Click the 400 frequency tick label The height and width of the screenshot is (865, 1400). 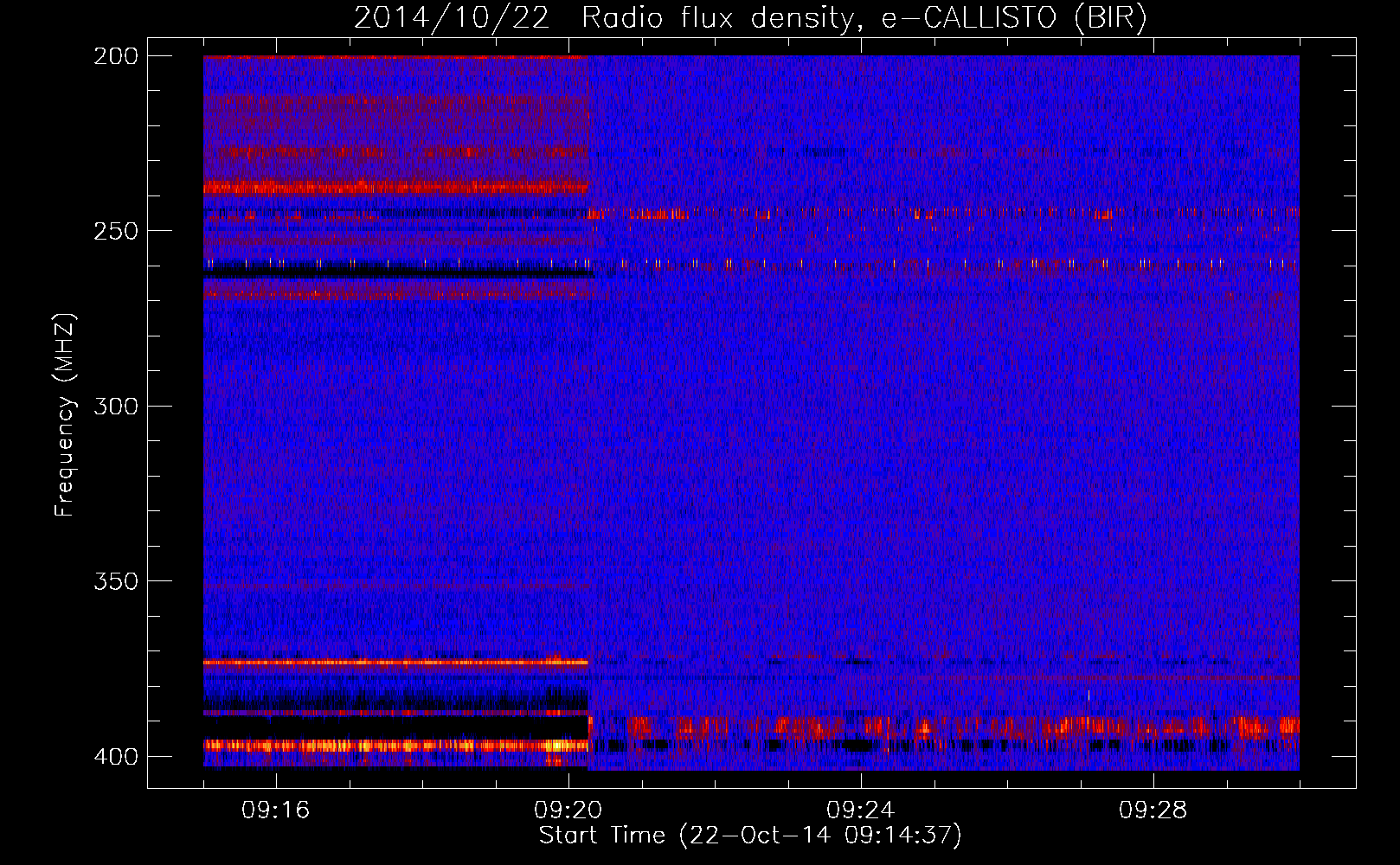pyautogui.click(x=116, y=756)
